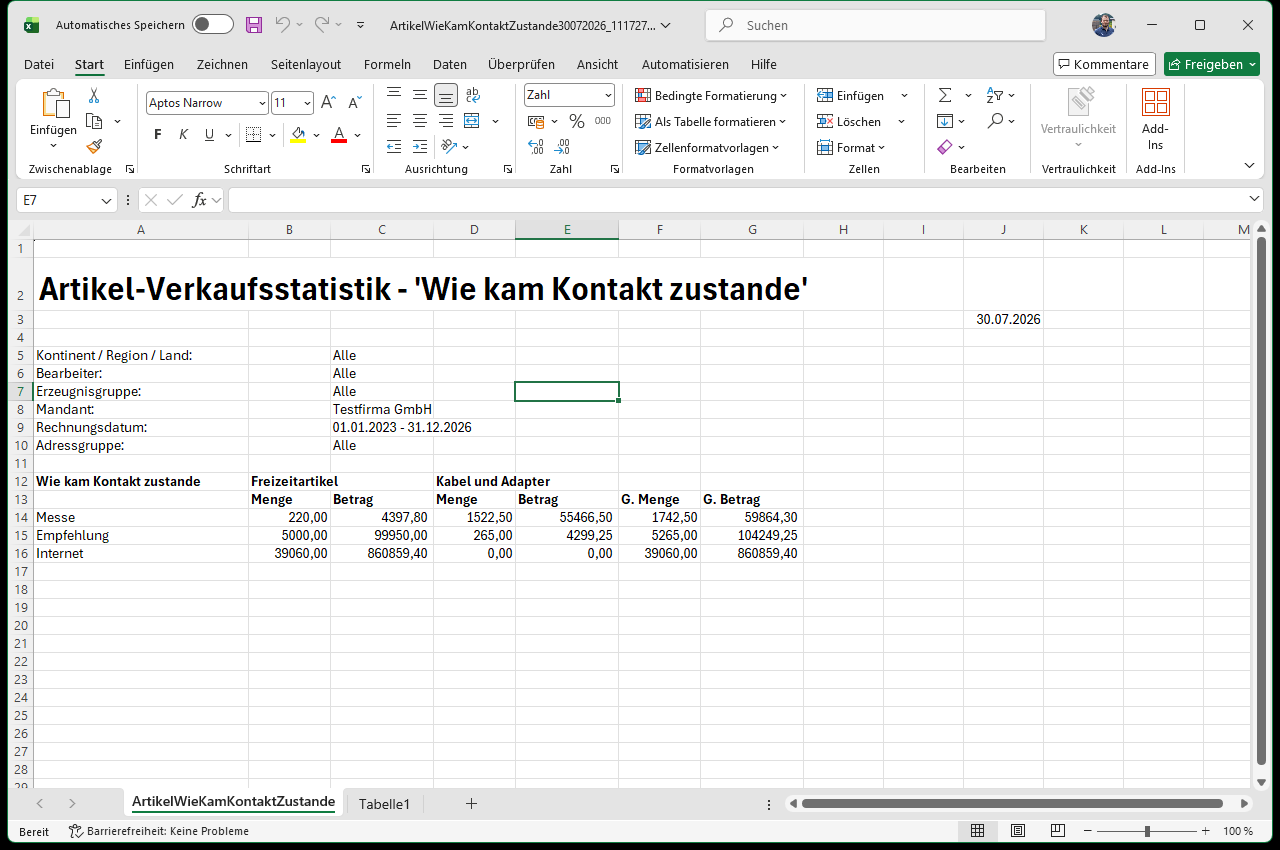
Task: Open the Überprüfen ribbon tab
Action: click(521, 64)
